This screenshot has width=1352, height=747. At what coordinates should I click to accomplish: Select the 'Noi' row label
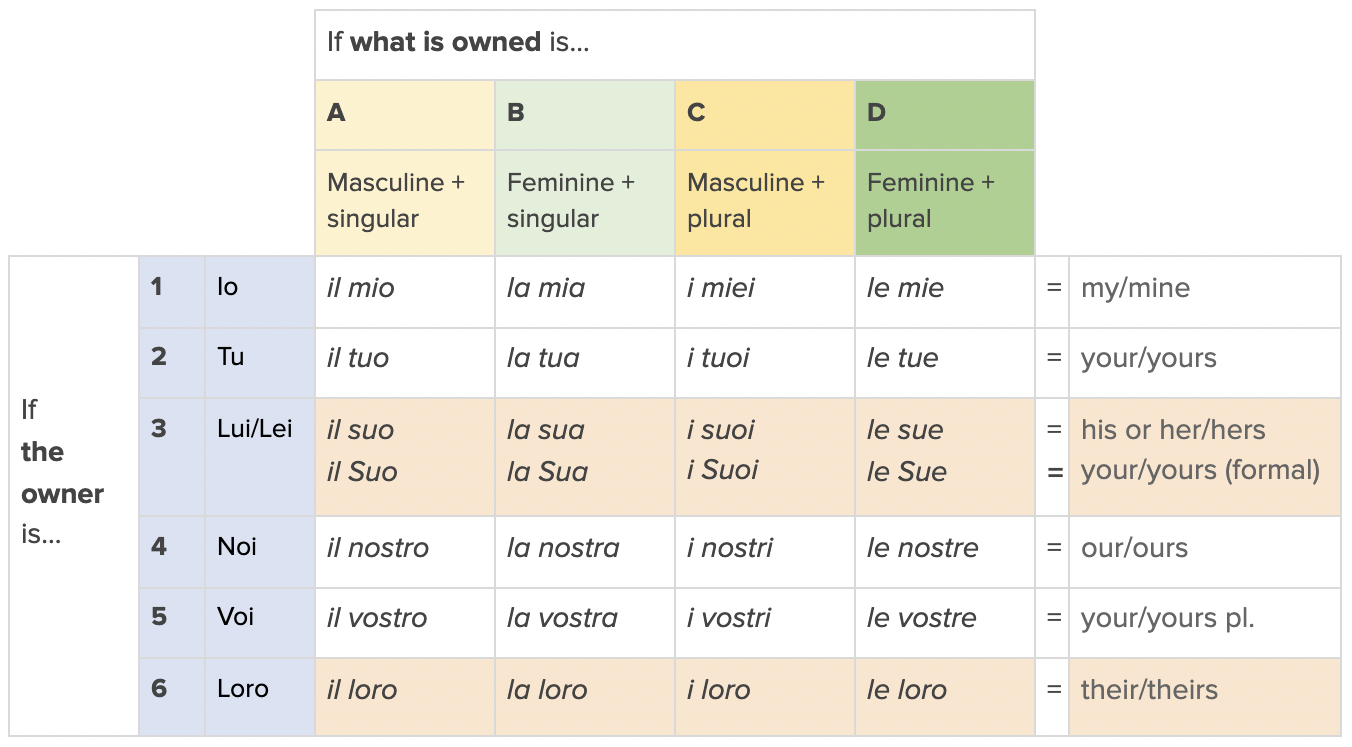point(237,547)
